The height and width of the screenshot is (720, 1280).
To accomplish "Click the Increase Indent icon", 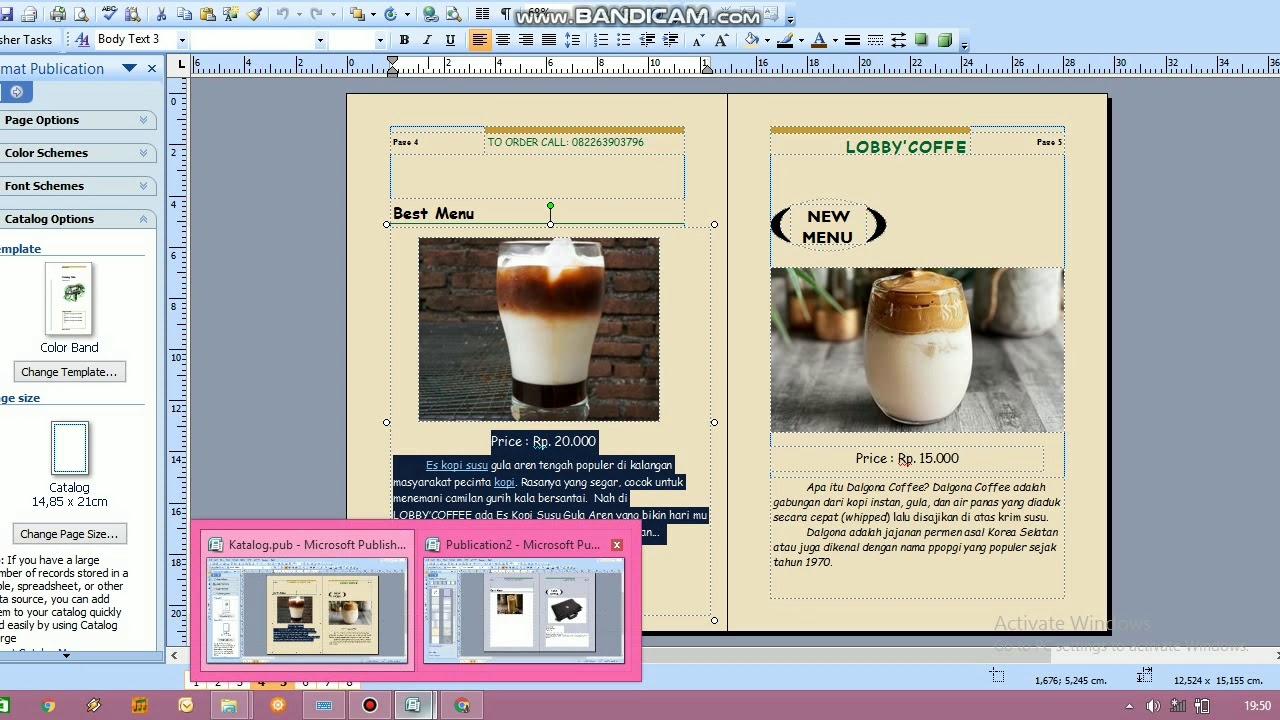I will pyautogui.click(x=670, y=40).
